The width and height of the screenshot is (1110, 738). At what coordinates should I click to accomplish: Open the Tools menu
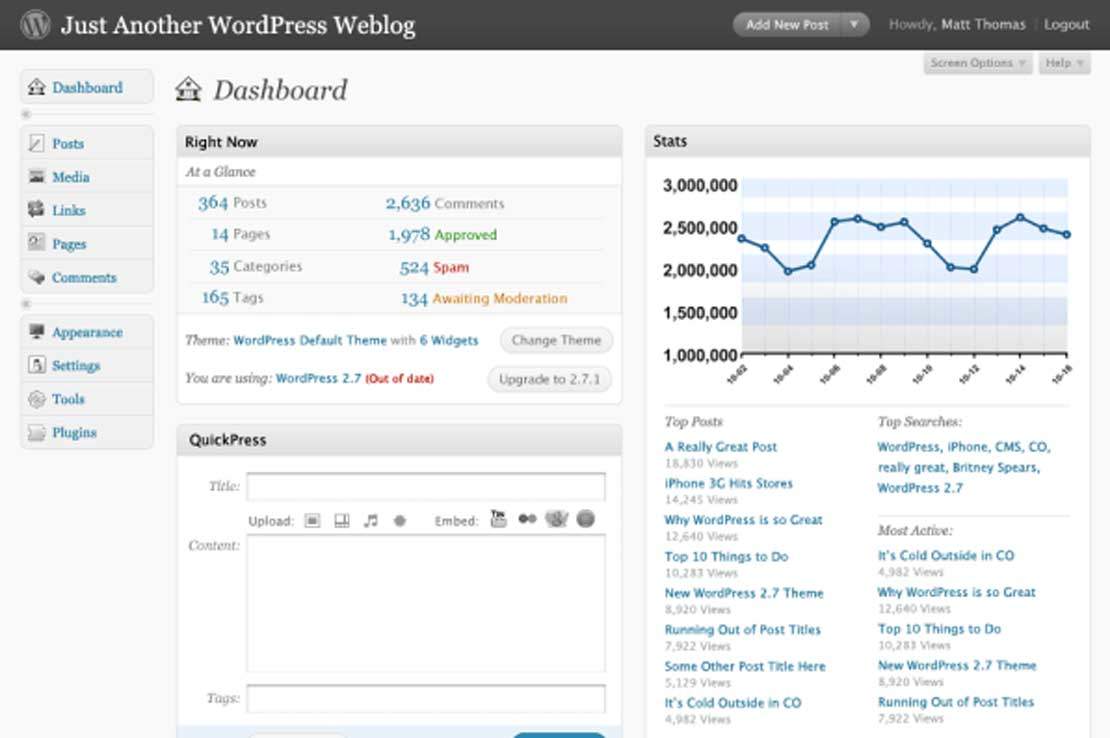(87, 398)
